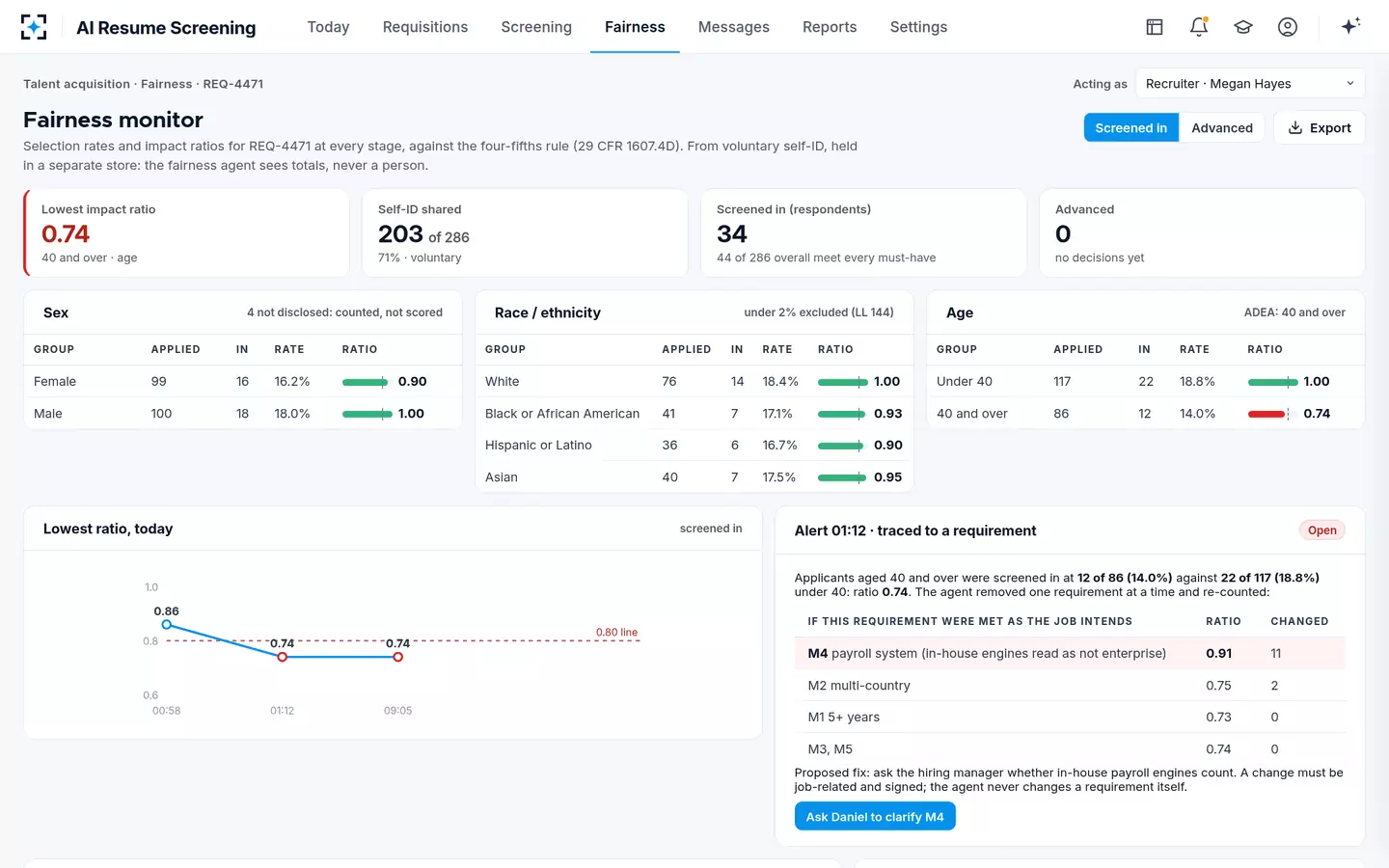The width and height of the screenshot is (1389, 868).
Task: Click the AI Resume Screening logo icon
Action: pyautogui.click(x=34, y=27)
